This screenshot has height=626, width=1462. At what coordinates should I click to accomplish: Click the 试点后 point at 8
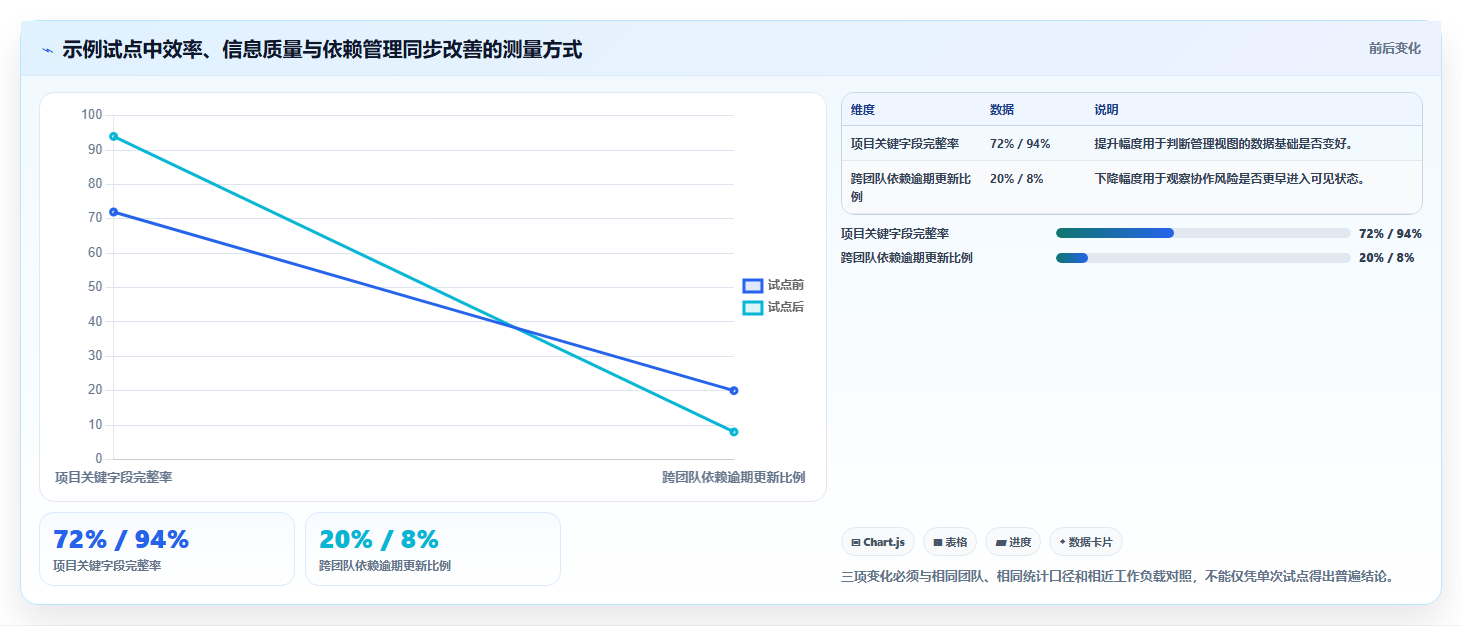click(734, 432)
